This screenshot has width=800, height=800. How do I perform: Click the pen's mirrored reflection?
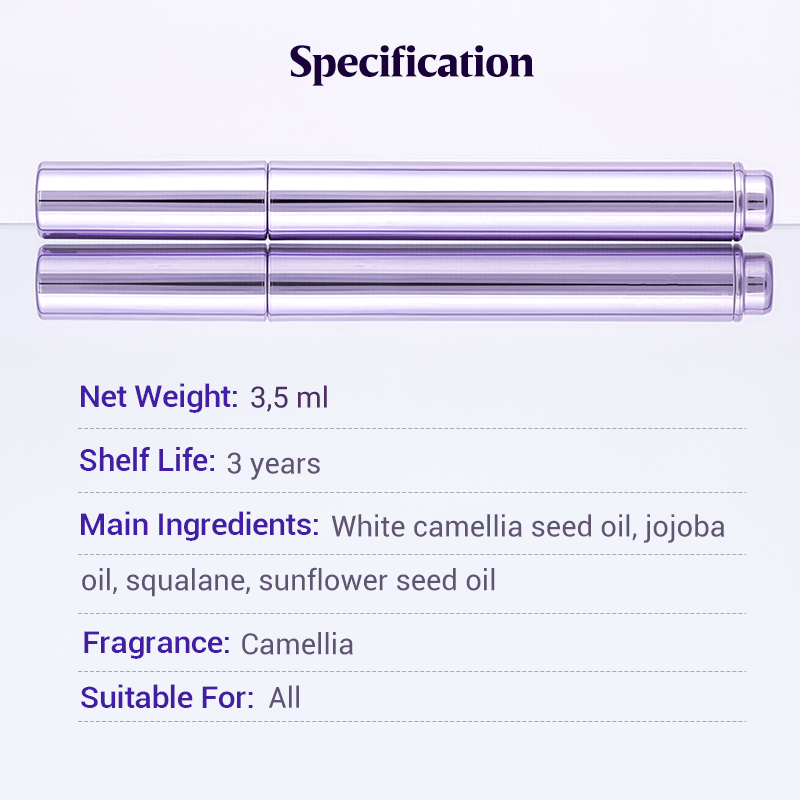400,283
